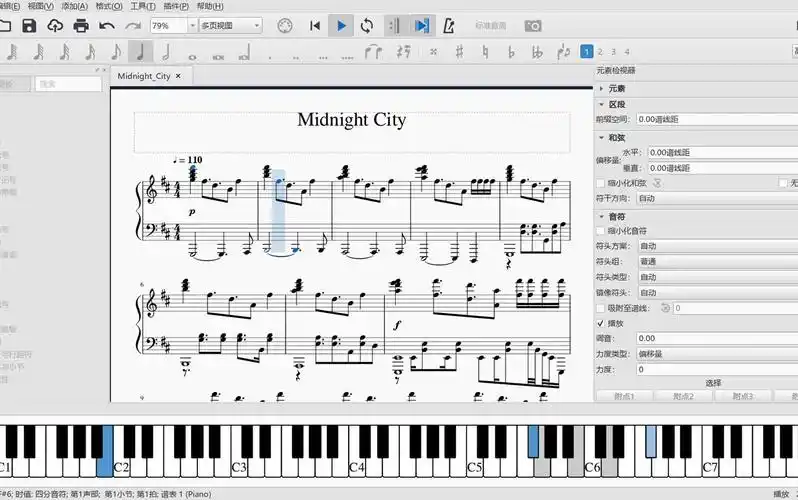The image size is (798, 500).
Task: Open the 力度类型 dropdown
Action: pyautogui.click(x=718, y=354)
